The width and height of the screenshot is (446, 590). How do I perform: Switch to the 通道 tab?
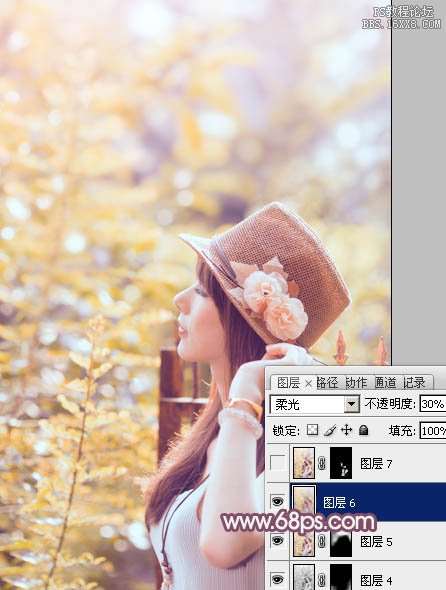point(385,383)
